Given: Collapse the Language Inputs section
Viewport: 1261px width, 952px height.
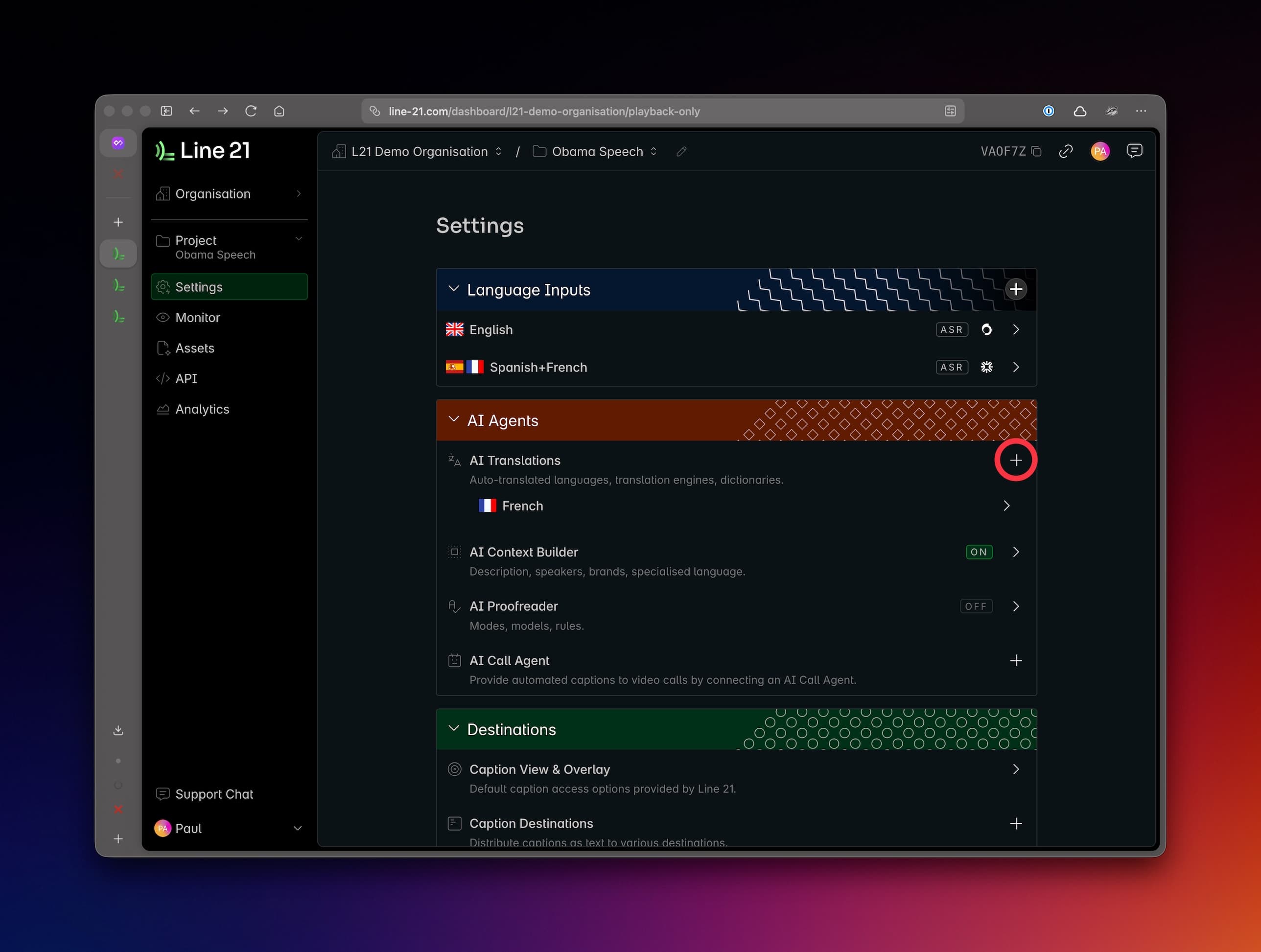Looking at the screenshot, I should point(454,289).
